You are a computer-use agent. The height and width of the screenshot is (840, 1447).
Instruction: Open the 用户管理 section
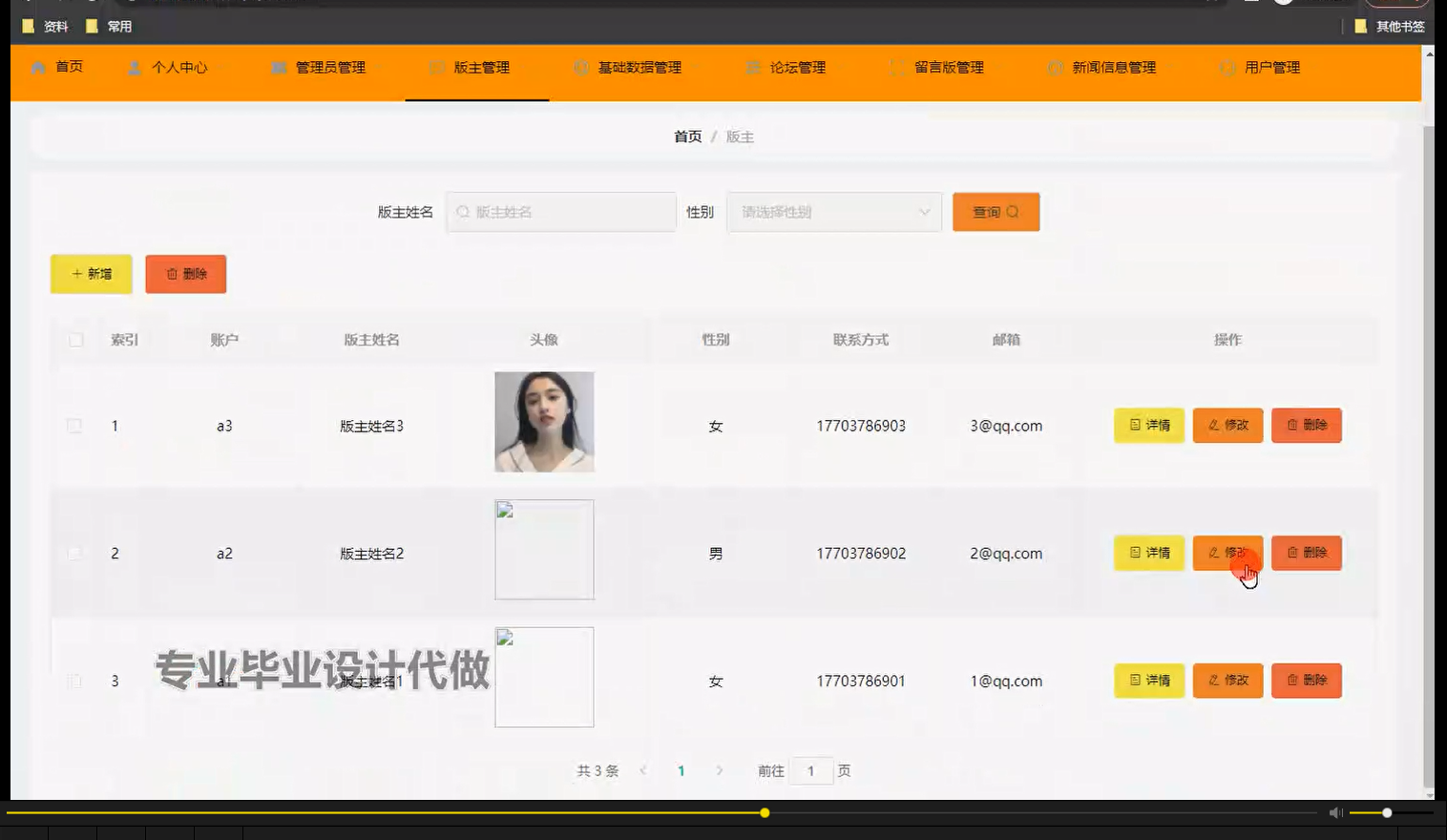coord(1270,67)
